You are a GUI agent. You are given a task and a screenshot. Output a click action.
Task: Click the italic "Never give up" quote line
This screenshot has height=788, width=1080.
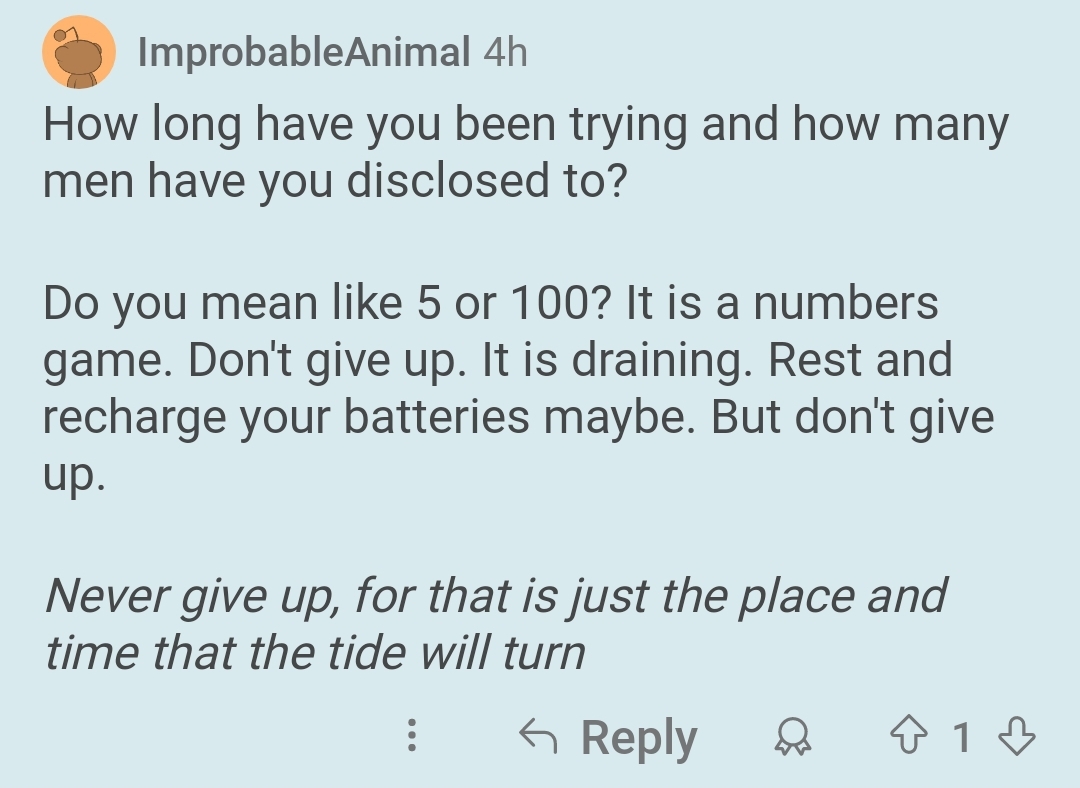495,596
